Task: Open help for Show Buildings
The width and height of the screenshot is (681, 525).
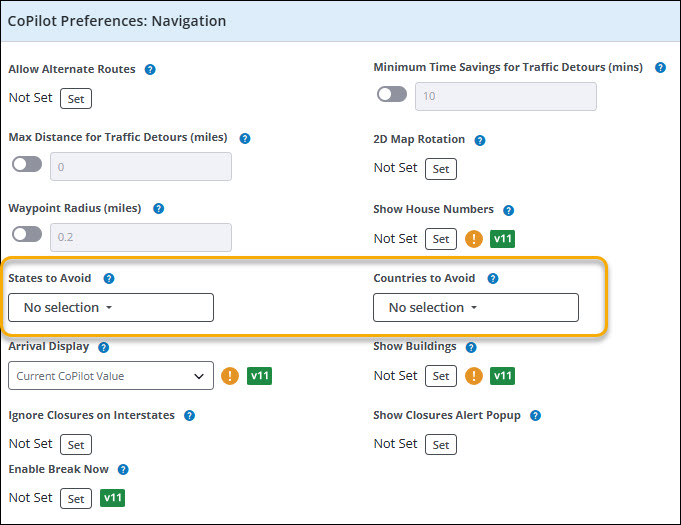Action: coord(471,347)
